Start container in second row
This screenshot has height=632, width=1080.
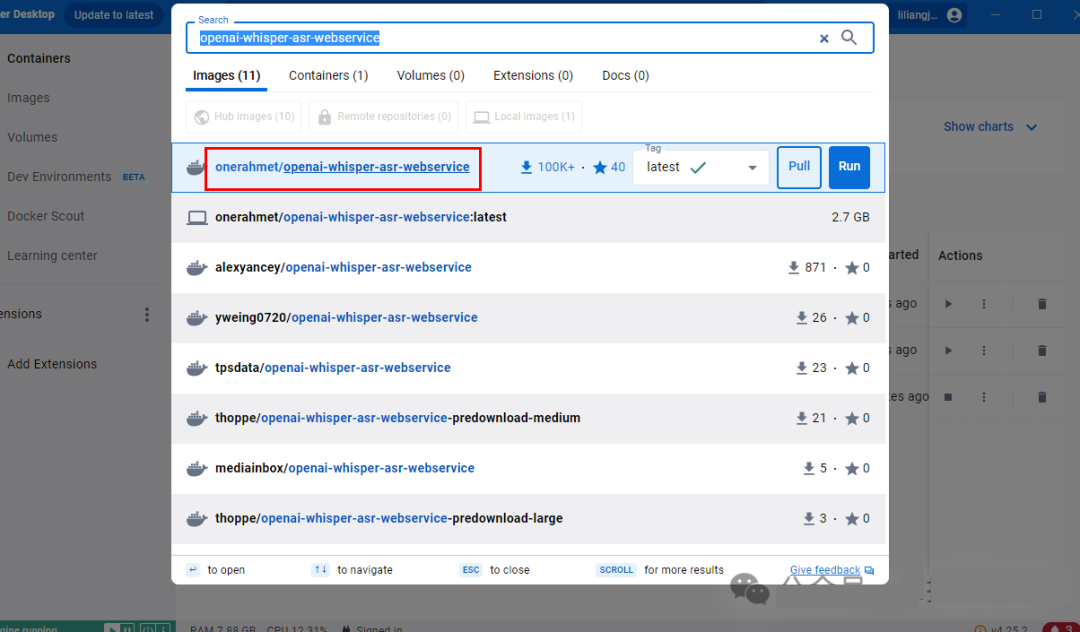[948, 350]
